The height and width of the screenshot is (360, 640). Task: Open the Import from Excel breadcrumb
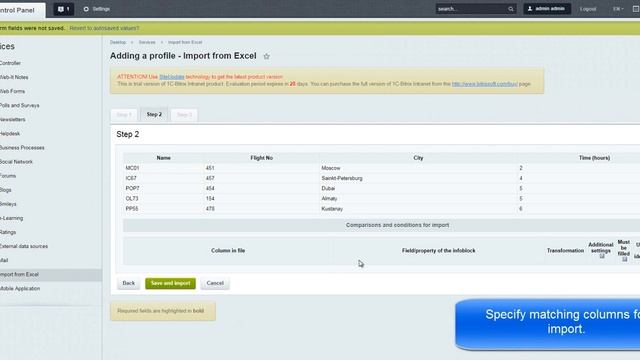[185, 42]
